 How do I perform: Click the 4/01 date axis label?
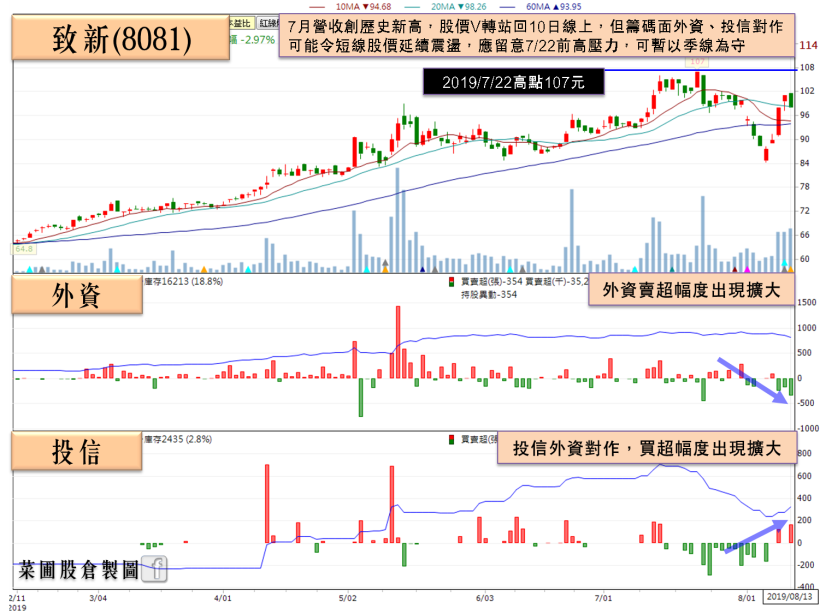(223, 598)
